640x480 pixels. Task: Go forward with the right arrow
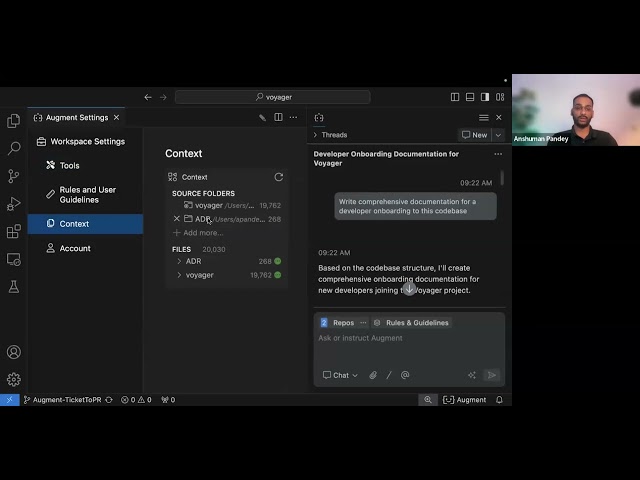tap(163, 97)
